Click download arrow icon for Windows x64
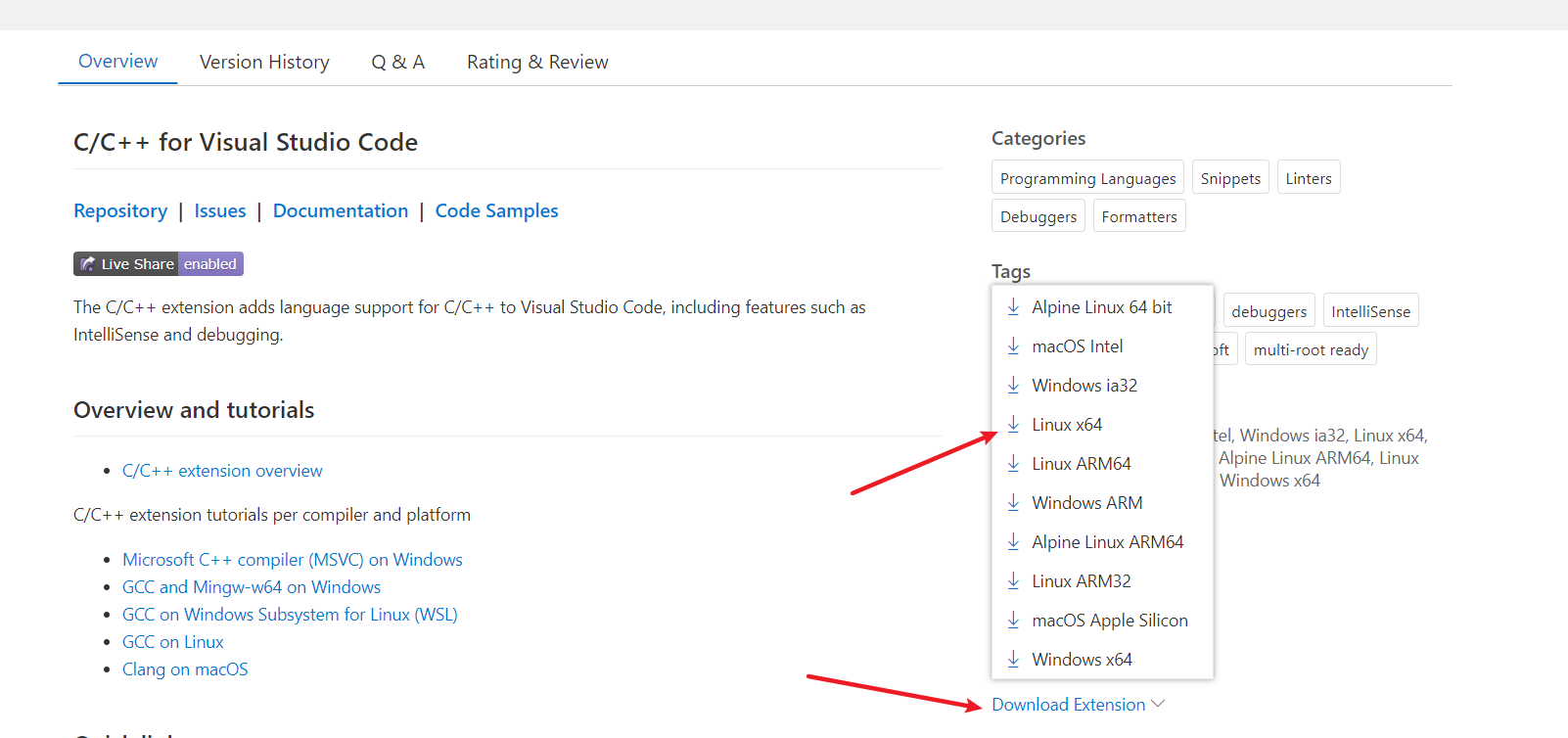This screenshot has width=1568, height=738. 1013,660
